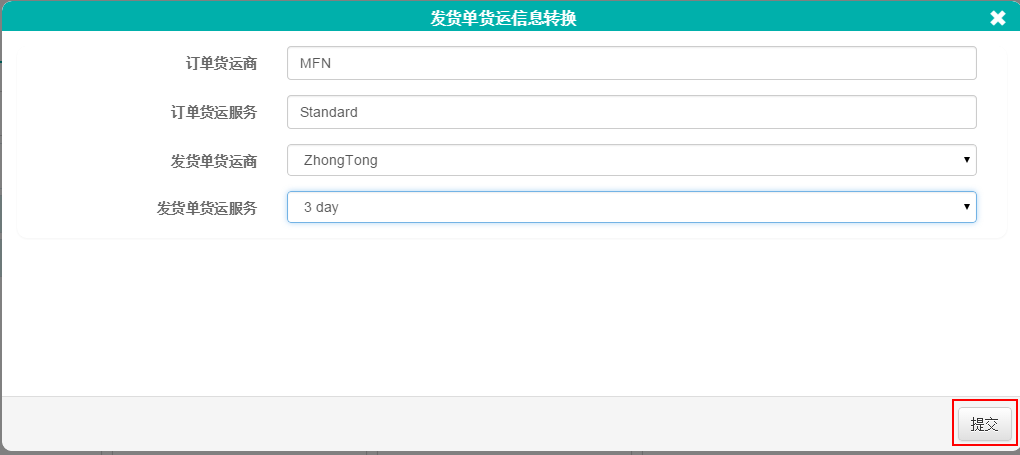Click the arrow on the ZhongTong select box
The image size is (1020, 455).
(x=967, y=160)
